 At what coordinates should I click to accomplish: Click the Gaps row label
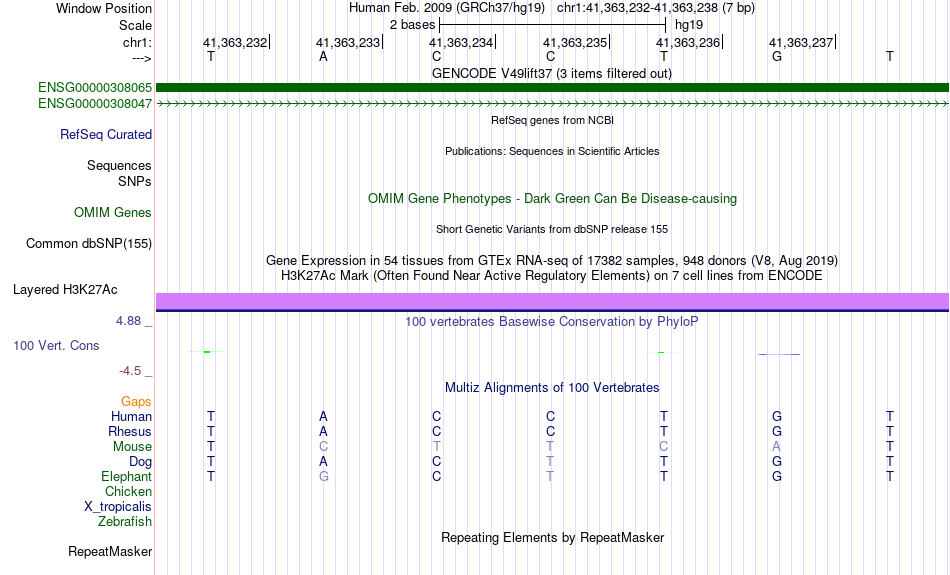click(x=136, y=402)
